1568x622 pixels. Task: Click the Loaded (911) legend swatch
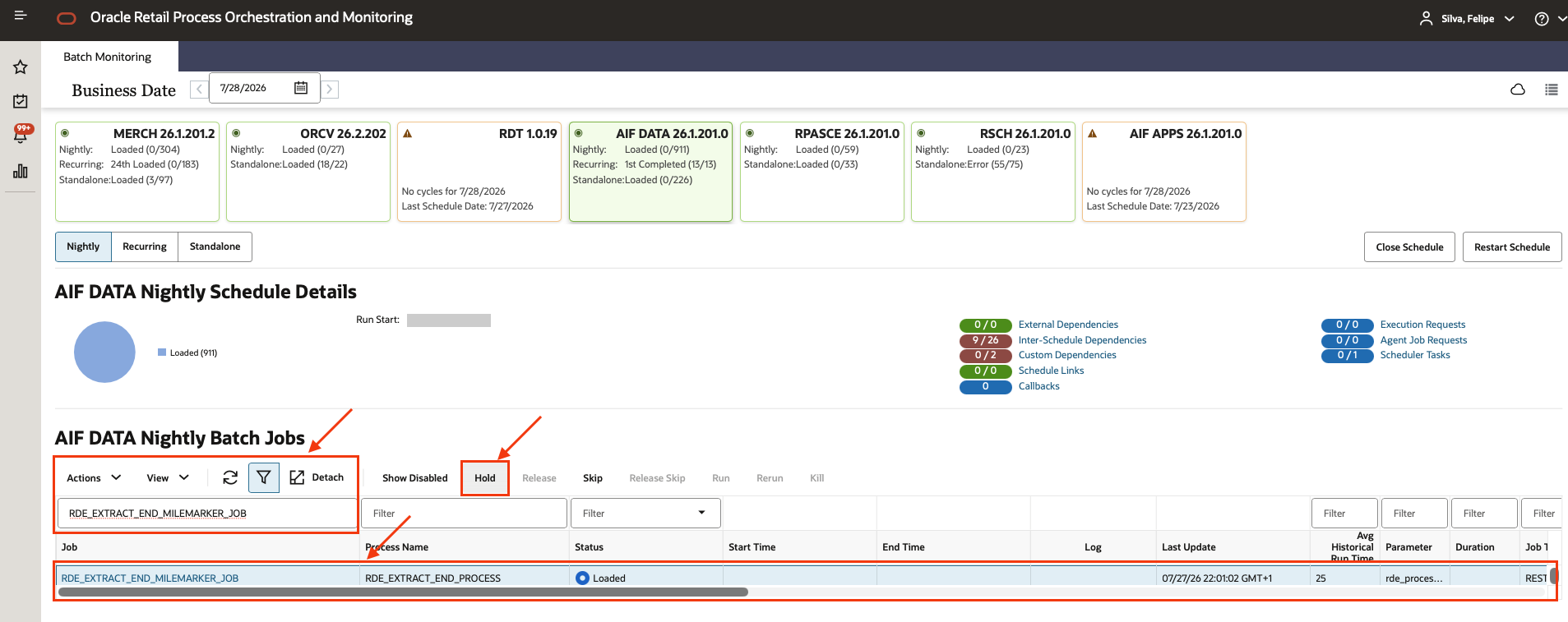coord(162,352)
